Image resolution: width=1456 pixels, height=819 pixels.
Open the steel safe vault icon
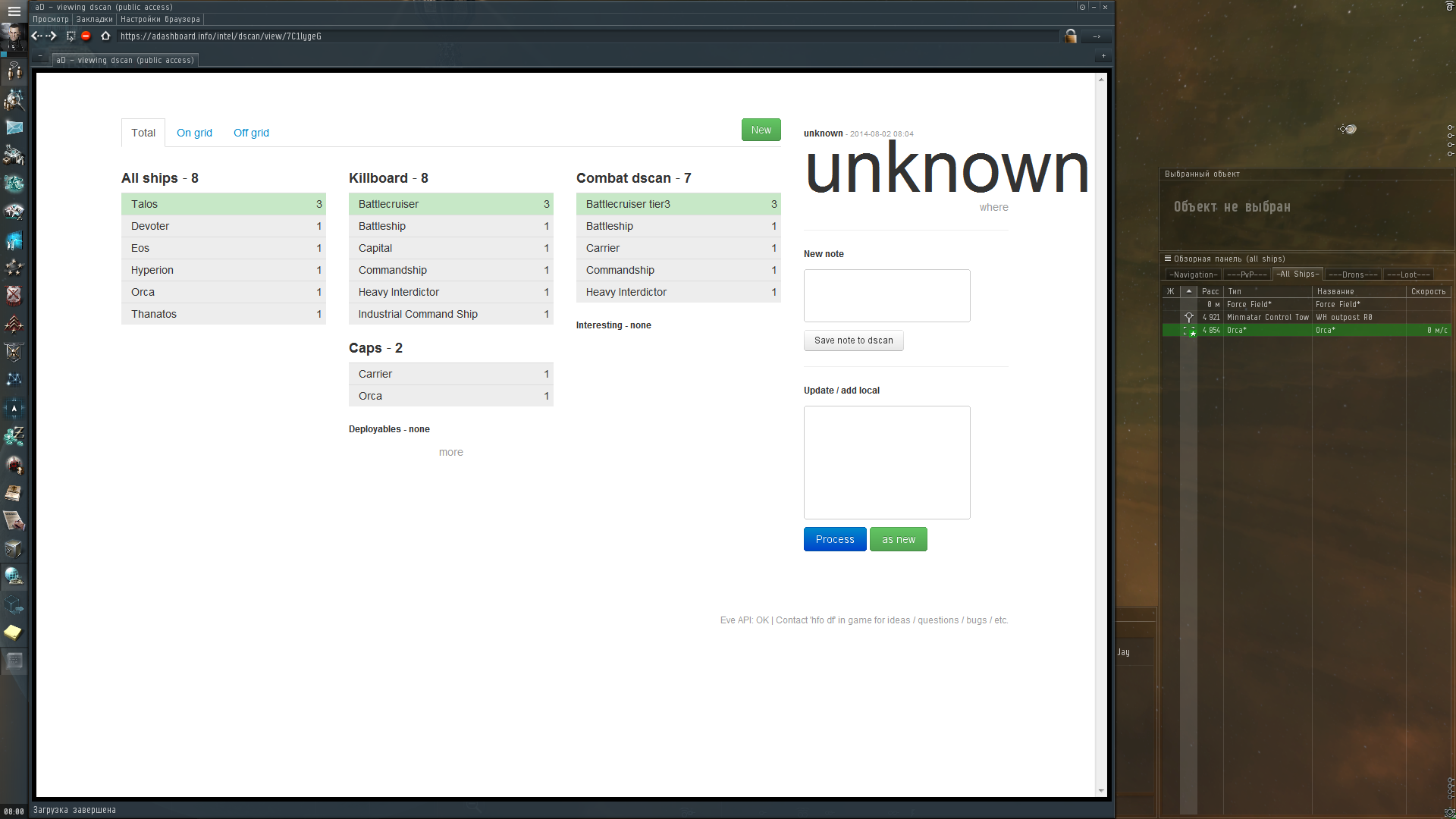(14, 548)
